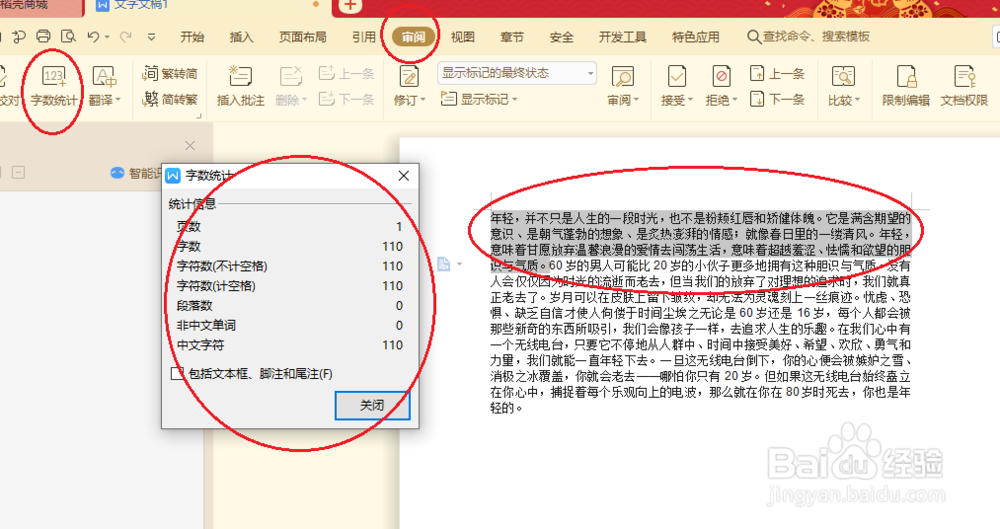
Task: Expand the 接受 dropdown arrow
Action: click(x=691, y=100)
